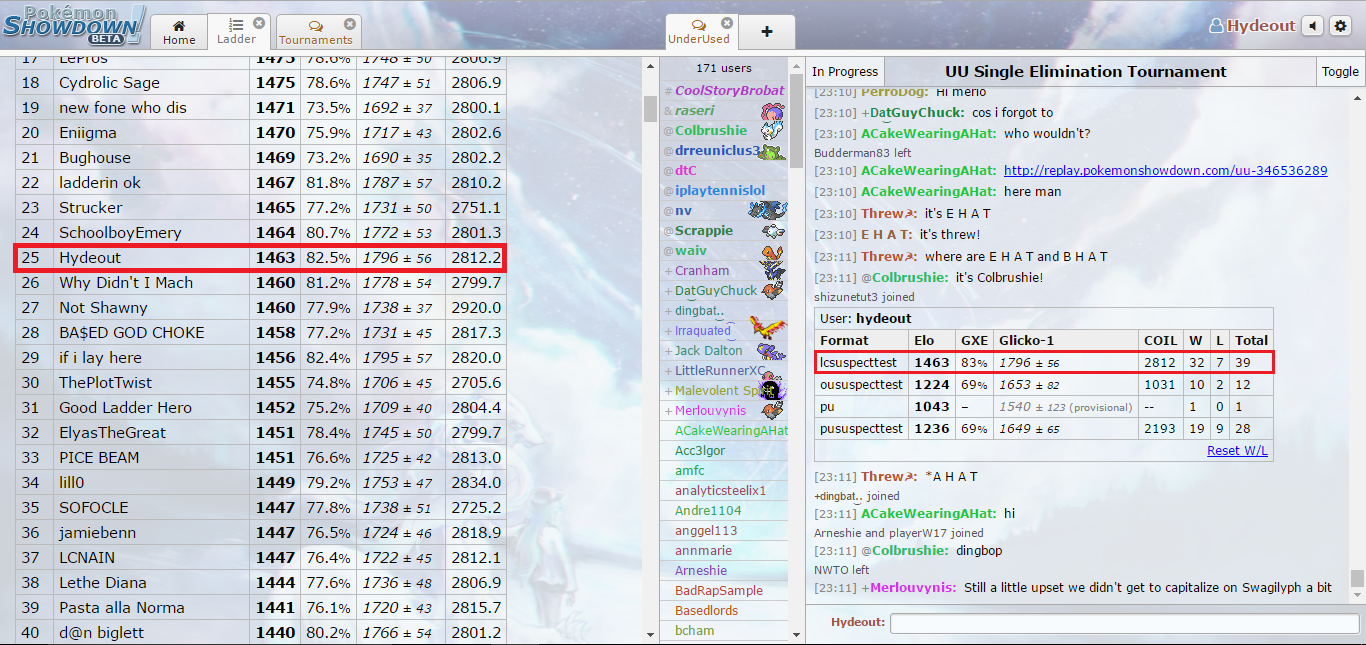The width and height of the screenshot is (1366, 645).
Task: Select Andre1104 in the user list
Action: point(723,511)
